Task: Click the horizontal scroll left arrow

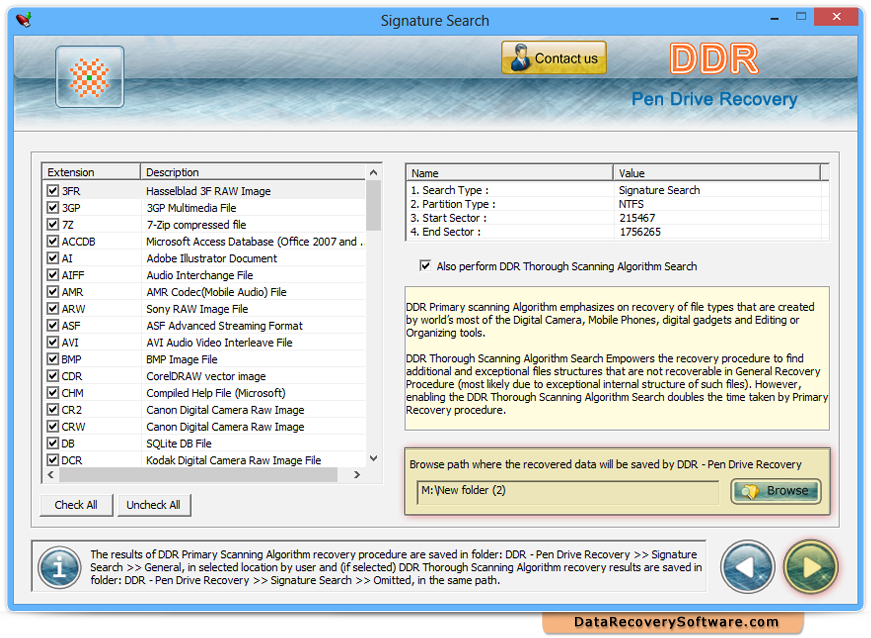Action: coord(51,475)
